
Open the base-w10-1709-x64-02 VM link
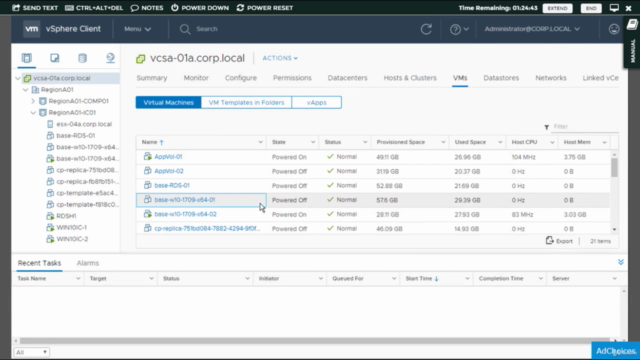coord(185,214)
